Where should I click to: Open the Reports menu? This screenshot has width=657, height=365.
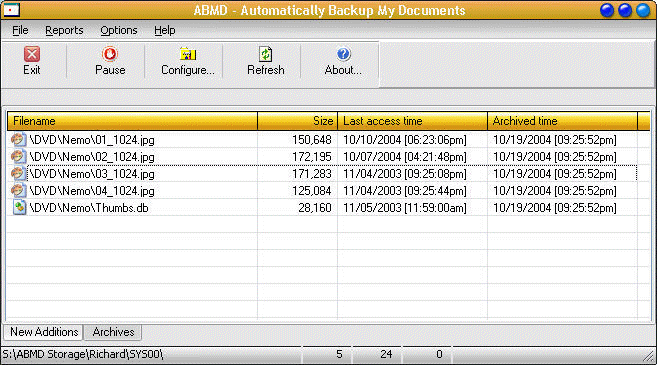tap(64, 30)
